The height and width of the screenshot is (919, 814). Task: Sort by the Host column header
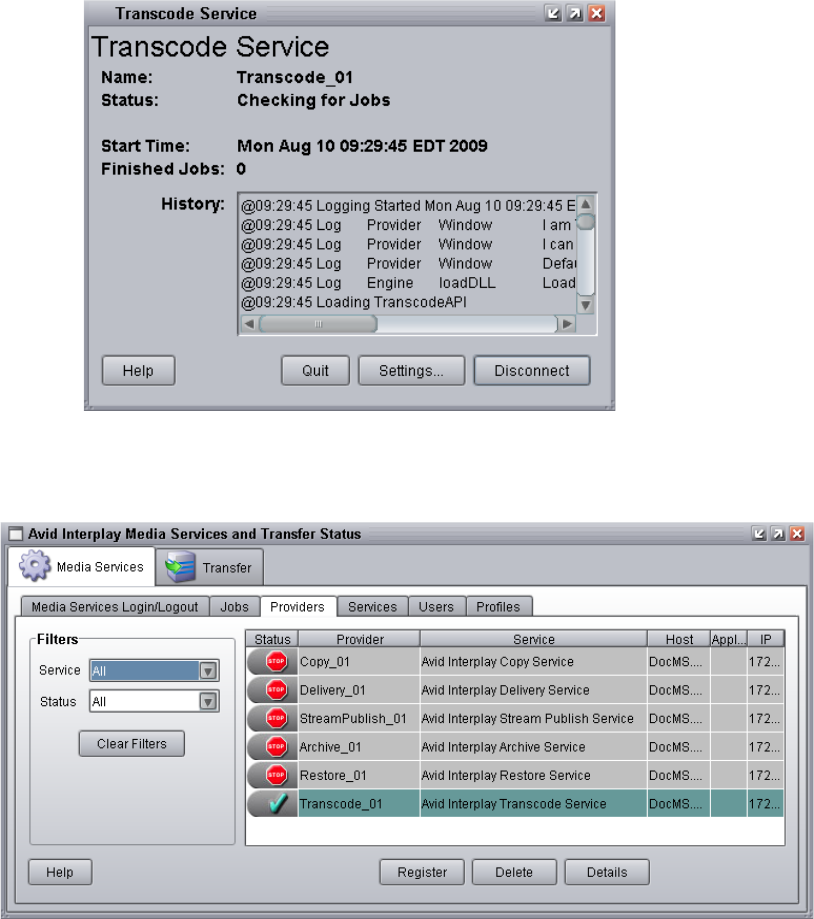click(679, 639)
